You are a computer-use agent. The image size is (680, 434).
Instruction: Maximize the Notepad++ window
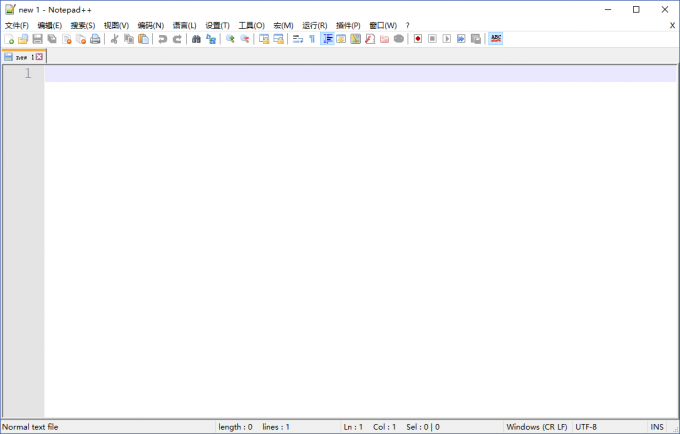[636, 10]
